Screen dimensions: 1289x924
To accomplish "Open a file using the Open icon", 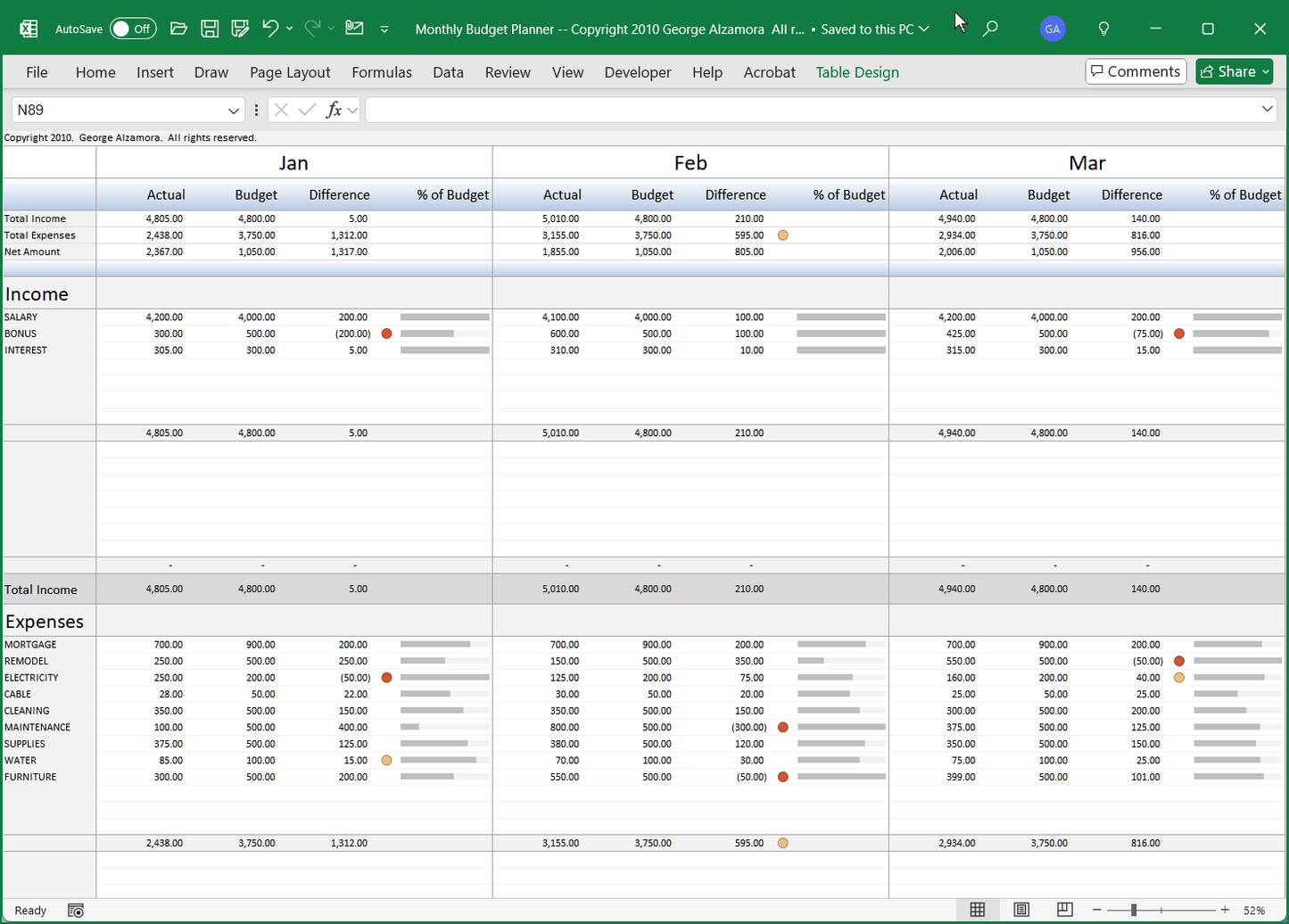I will tap(178, 28).
